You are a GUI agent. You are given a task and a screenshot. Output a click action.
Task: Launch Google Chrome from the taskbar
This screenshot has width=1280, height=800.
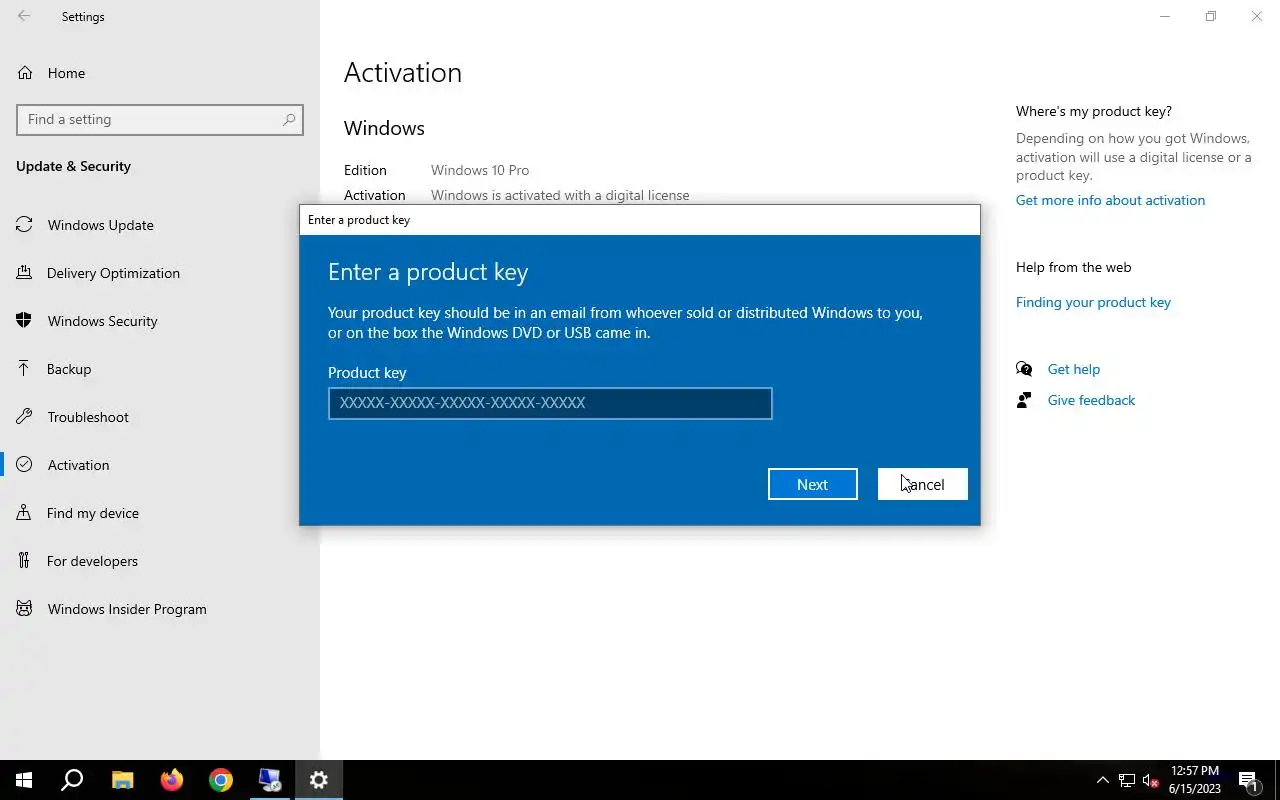(x=221, y=780)
